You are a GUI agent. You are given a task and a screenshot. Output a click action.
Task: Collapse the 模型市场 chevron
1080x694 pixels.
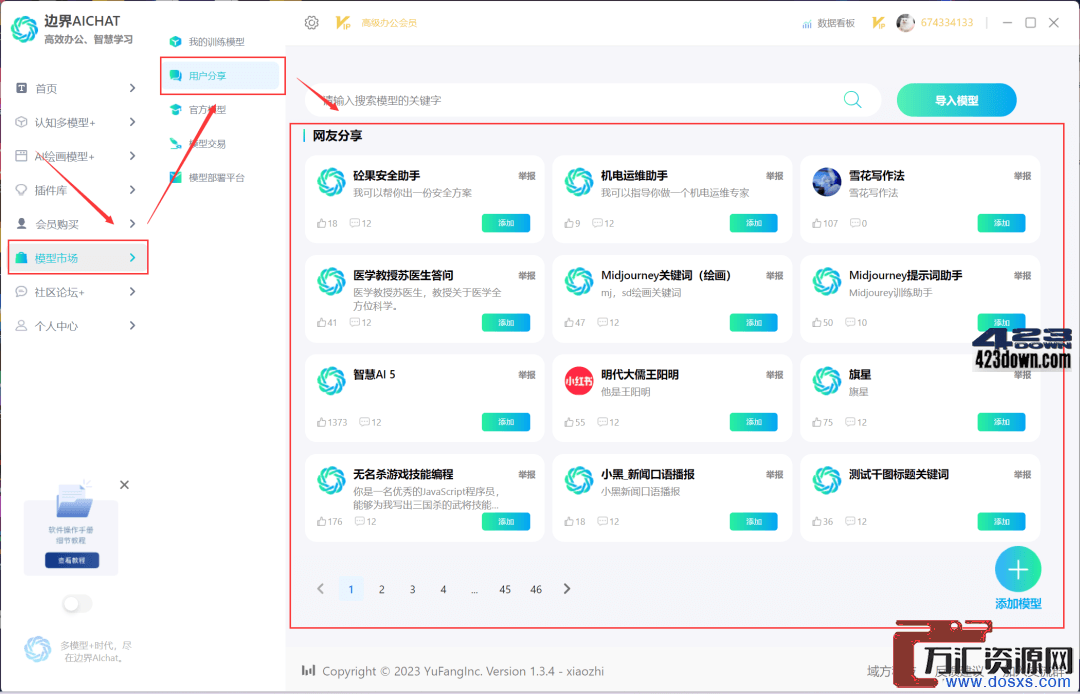tap(132, 257)
